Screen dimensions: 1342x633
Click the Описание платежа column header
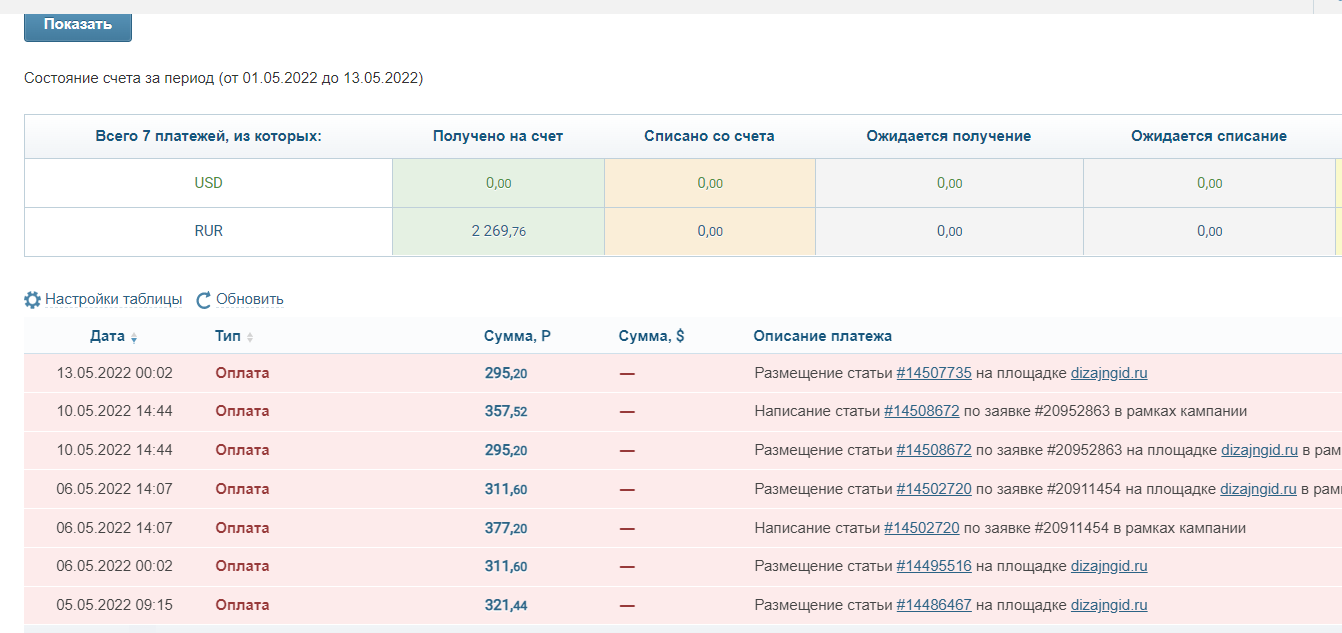(822, 336)
